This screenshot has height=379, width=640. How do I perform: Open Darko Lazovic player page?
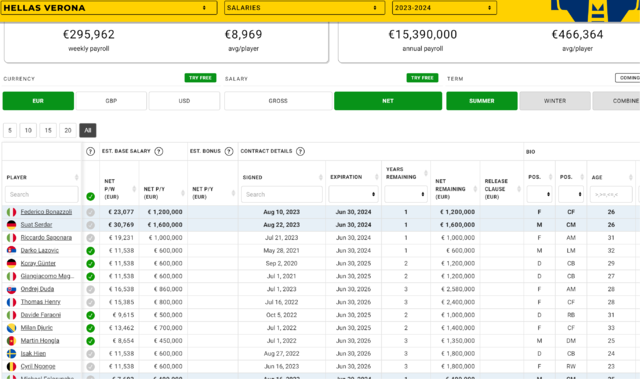(x=40, y=250)
